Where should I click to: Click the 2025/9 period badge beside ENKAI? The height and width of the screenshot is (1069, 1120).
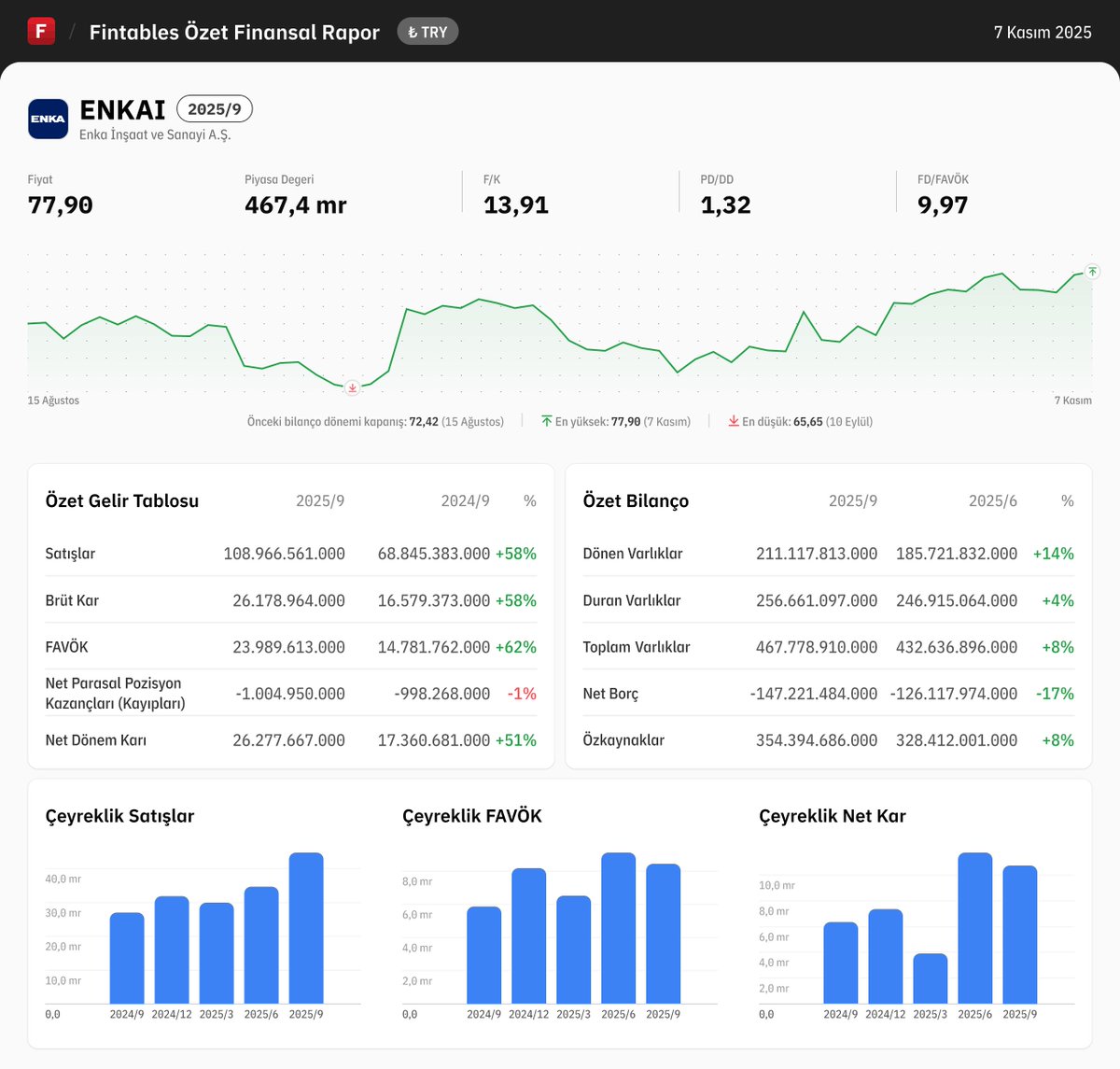tap(214, 109)
